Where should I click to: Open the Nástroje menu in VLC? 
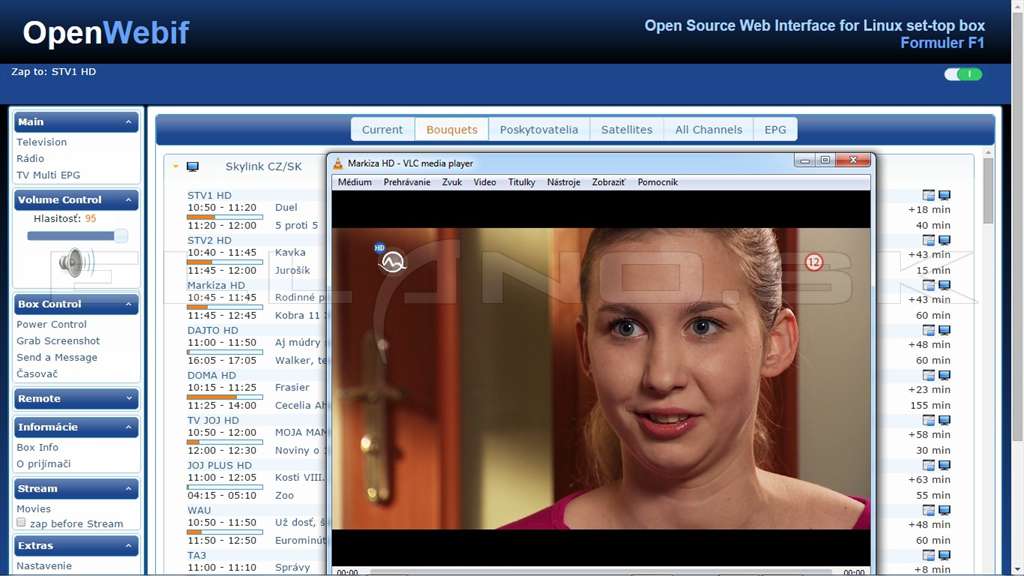[x=564, y=182]
